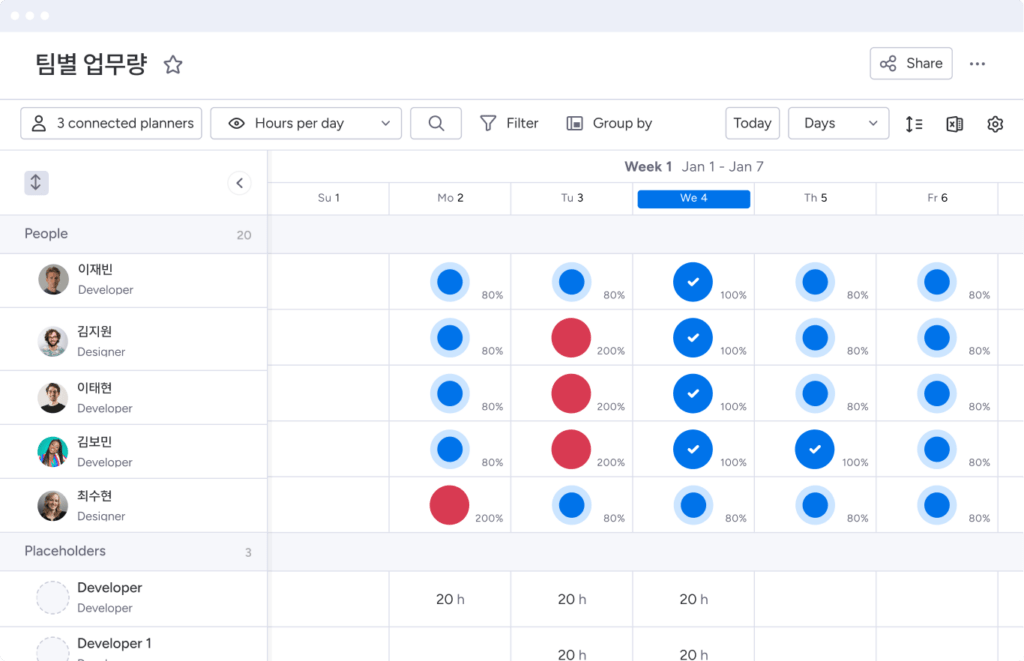Open the 3 connected planners selector
1024x661 pixels.
tap(111, 123)
